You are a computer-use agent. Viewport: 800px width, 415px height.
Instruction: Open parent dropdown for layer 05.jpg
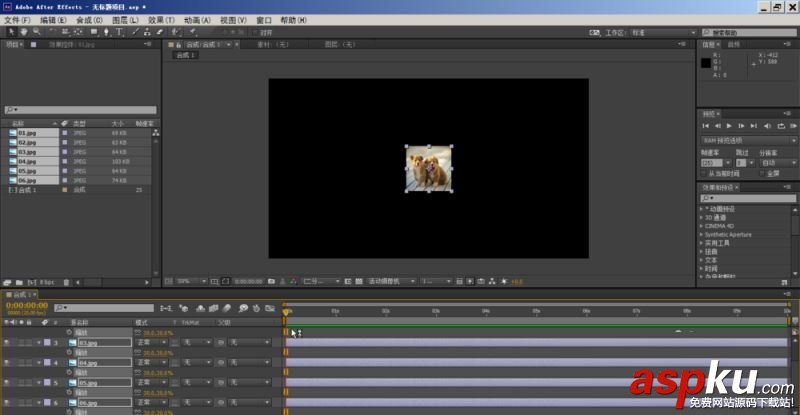pos(249,382)
